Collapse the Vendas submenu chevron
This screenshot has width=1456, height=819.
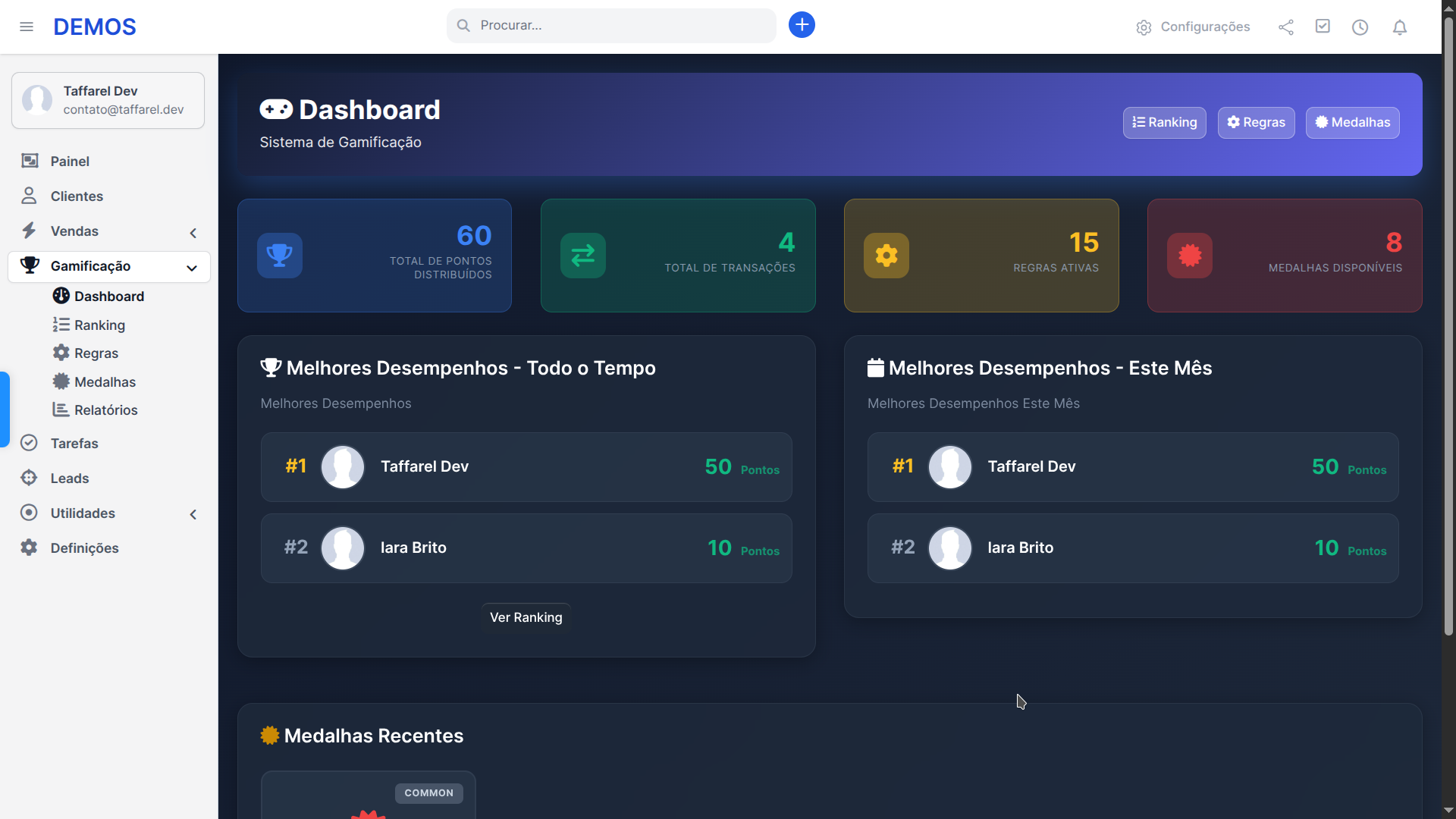193,233
